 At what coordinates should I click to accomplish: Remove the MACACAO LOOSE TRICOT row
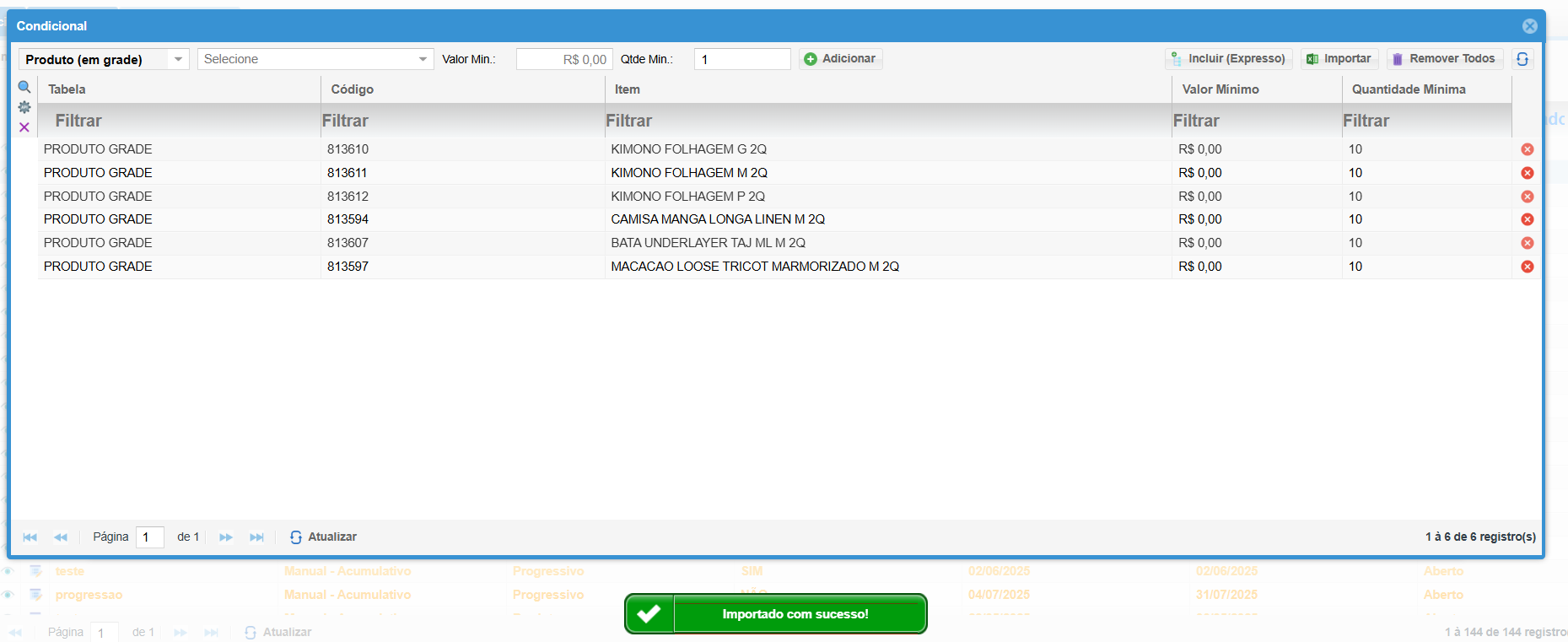[x=1527, y=267]
